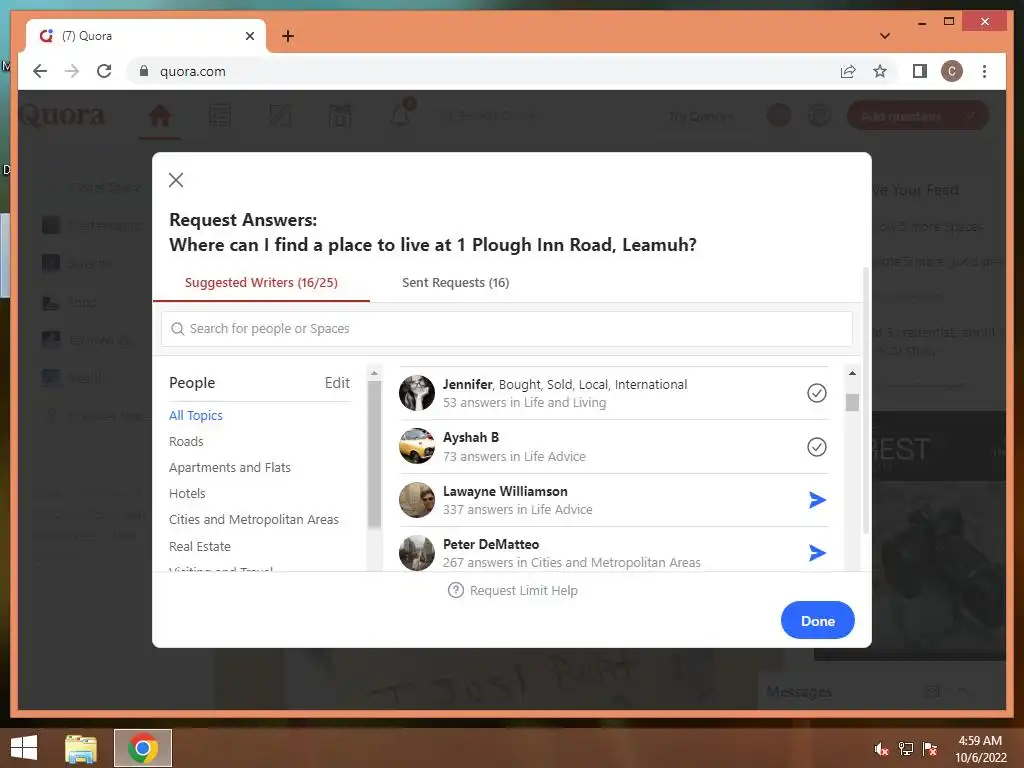1024x768 pixels.
Task: Expand the Add question dropdown arrow
Action: [x=970, y=116]
